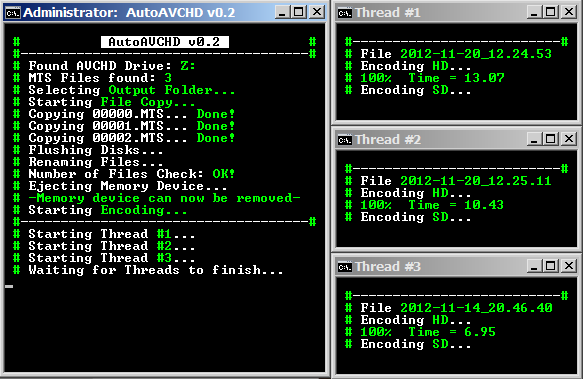Screen dimensions: 583x379
Task: Close the AutoAVCHD v0.2 window
Action: [x=317, y=12]
